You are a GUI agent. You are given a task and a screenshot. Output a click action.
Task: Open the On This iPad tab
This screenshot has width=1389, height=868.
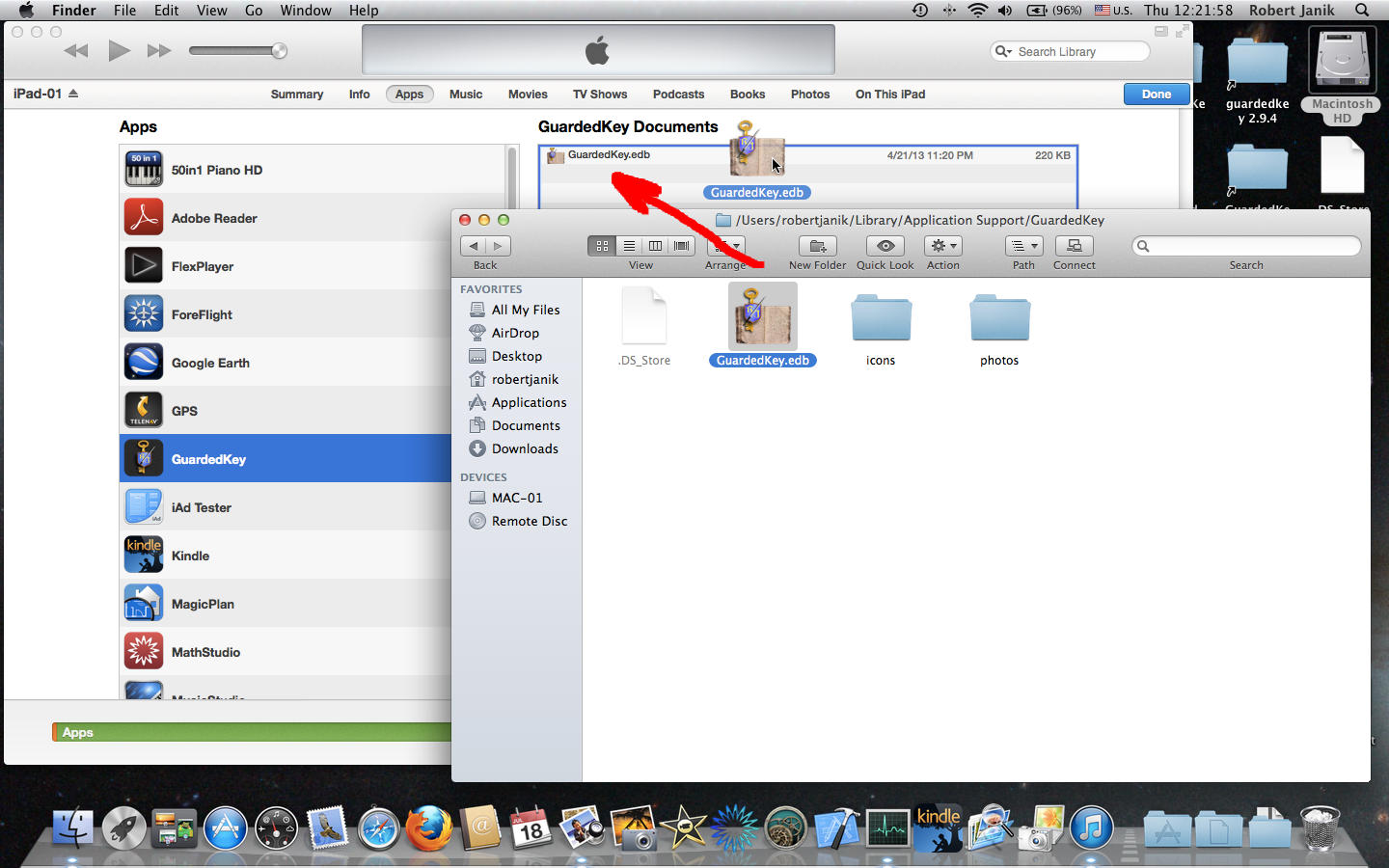coord(890,94)
